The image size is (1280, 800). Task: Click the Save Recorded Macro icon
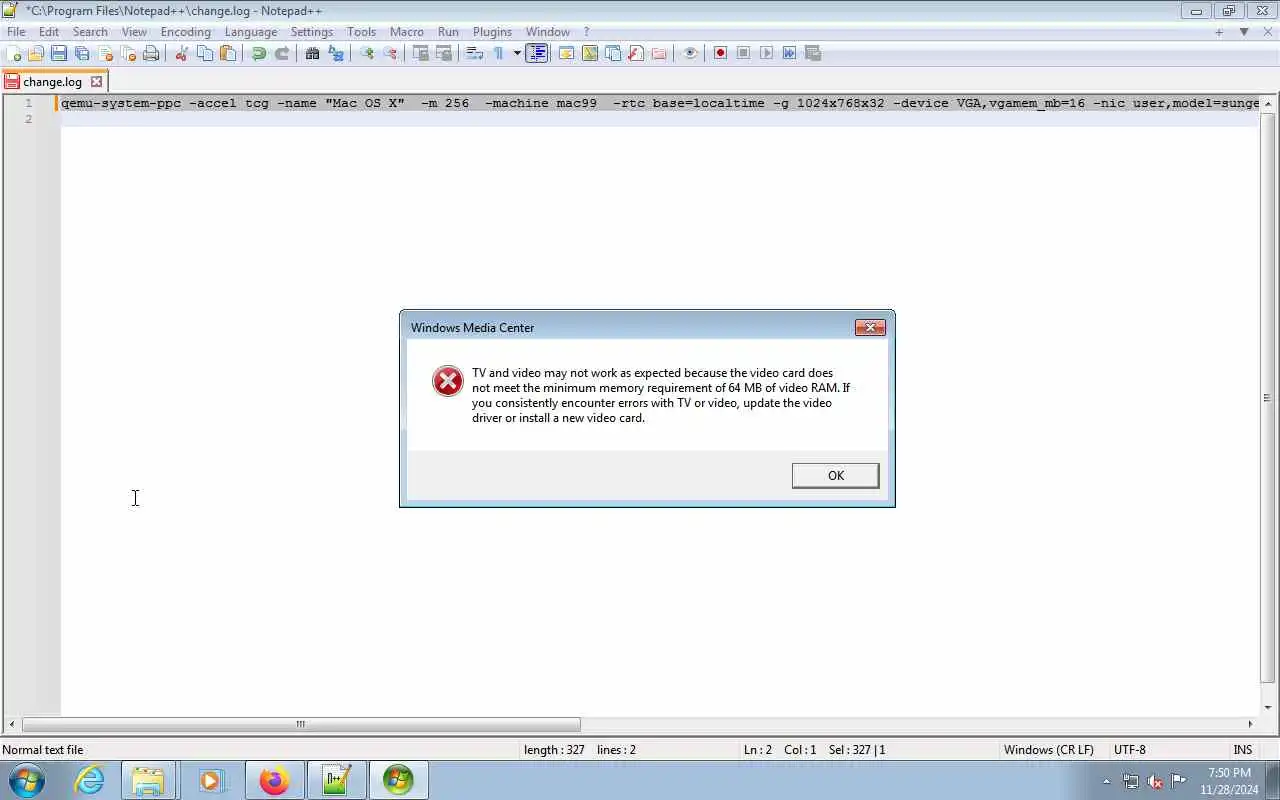(812, 53)
